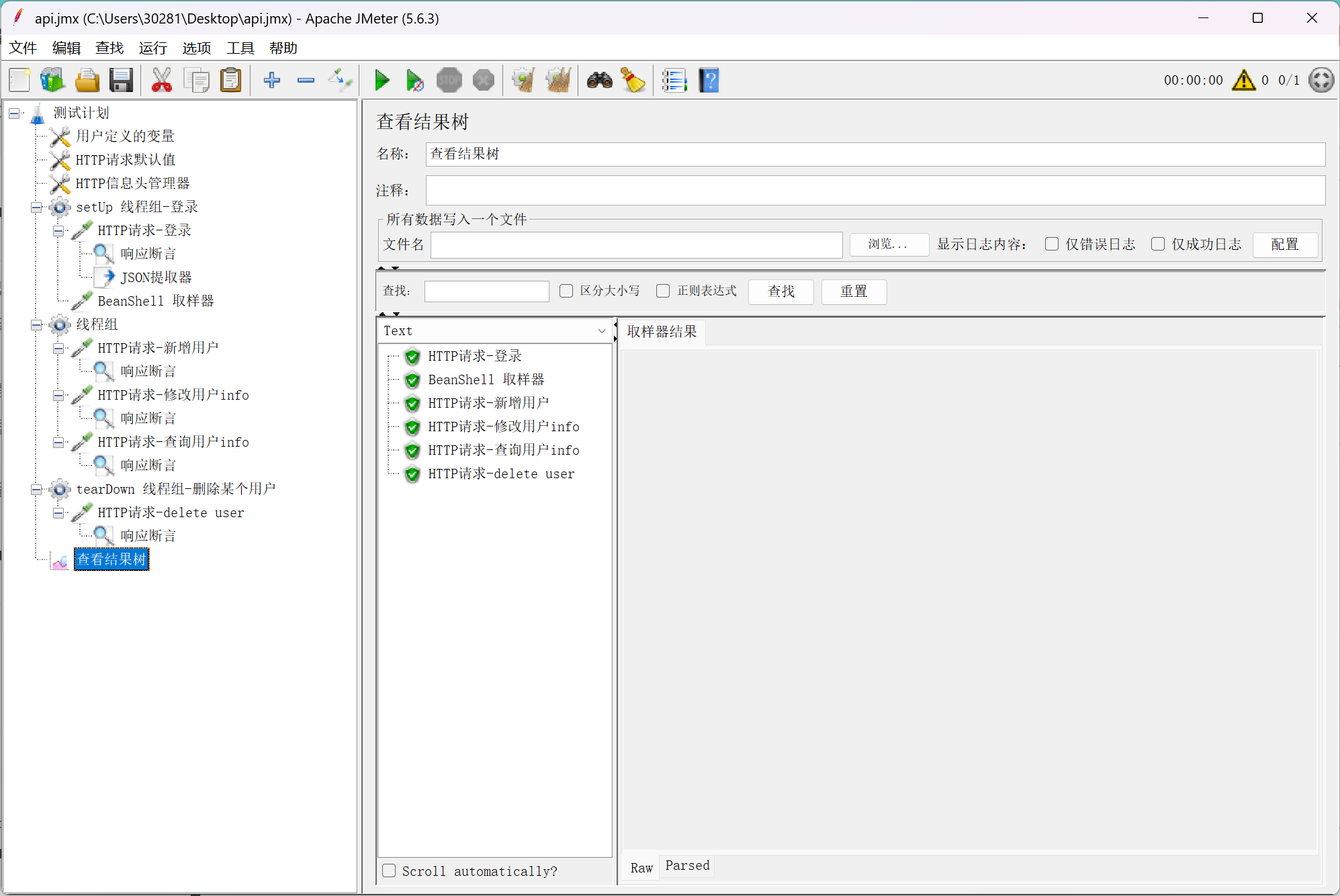
Task: Click the 查找 search input field
Action: tap(486, 292)
